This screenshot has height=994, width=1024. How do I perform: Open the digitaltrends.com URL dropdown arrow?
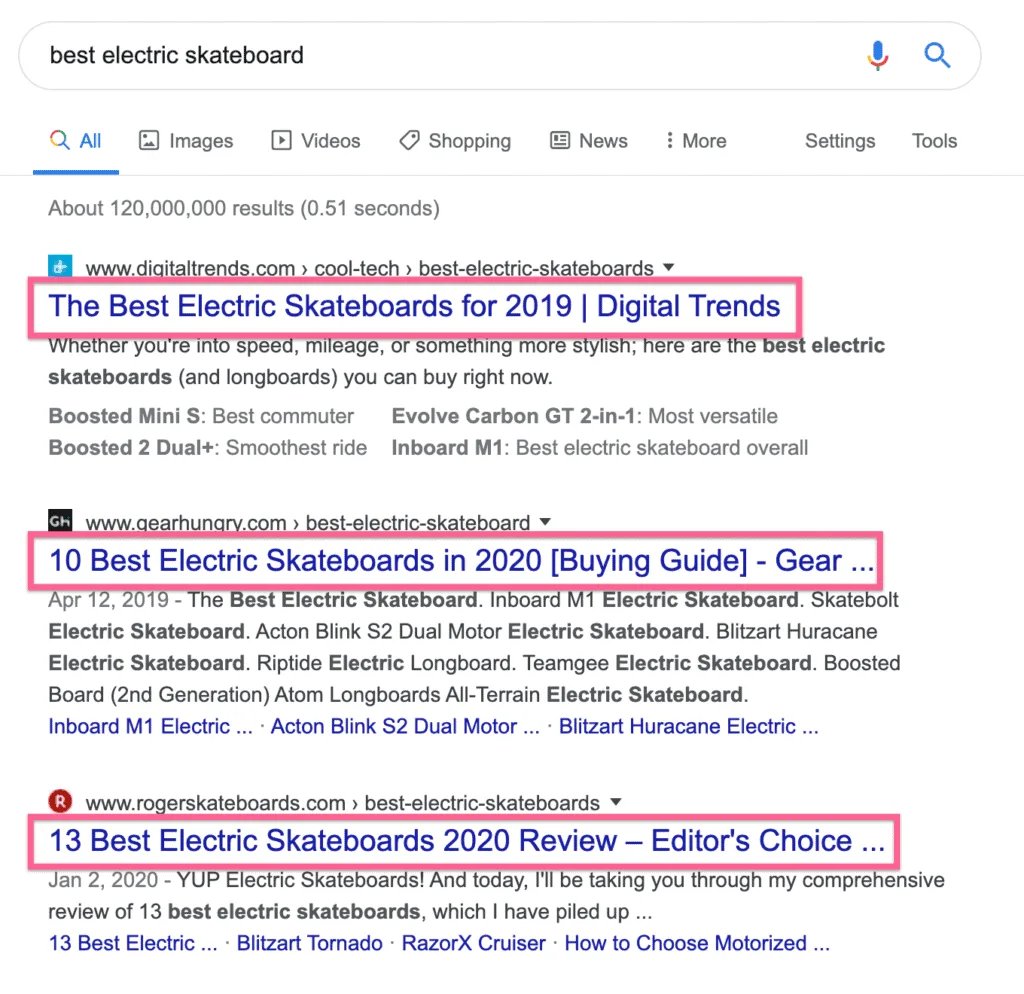pyautogui.click(x=669, y=267)
